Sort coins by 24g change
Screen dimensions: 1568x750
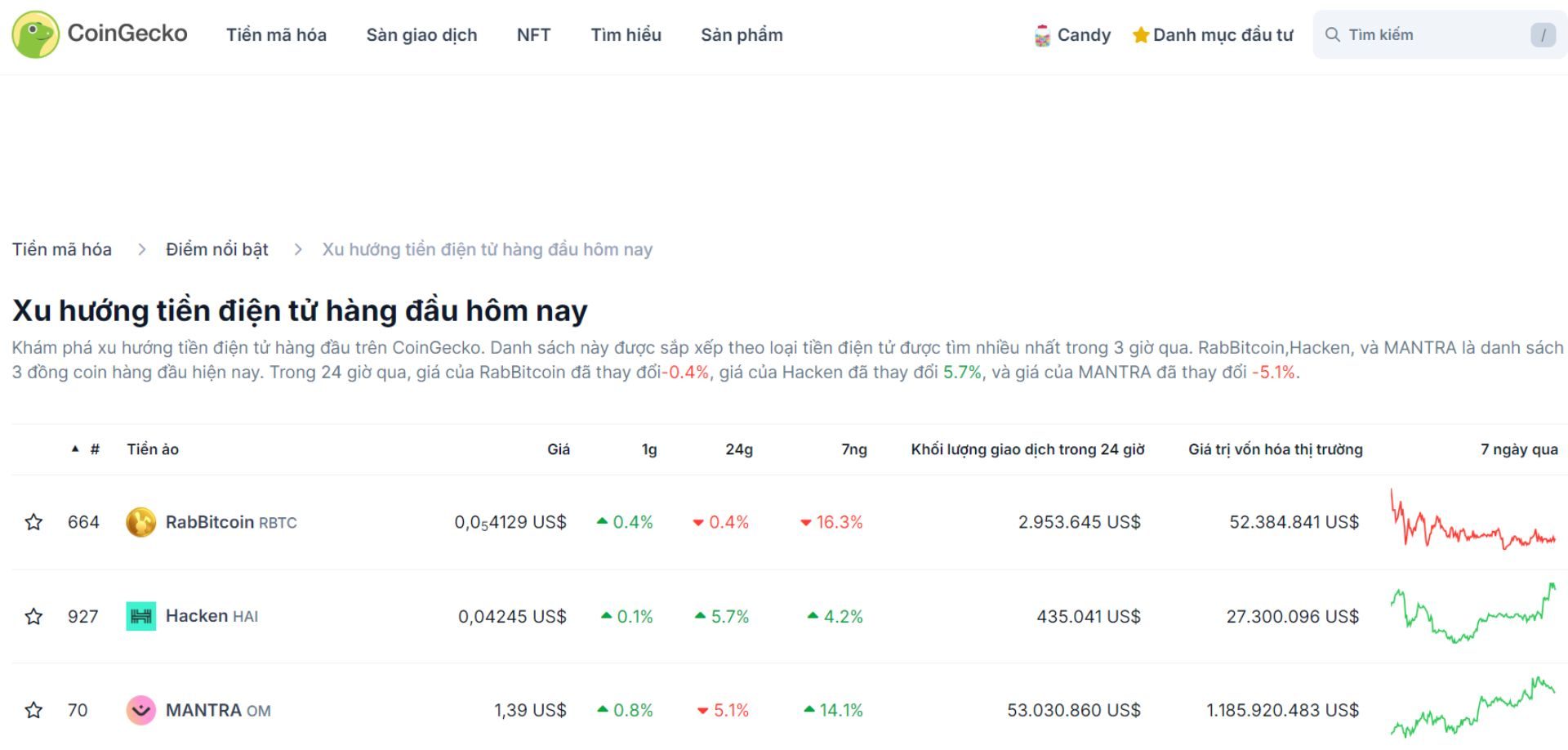pyautogui.click(x=741, y=449)
